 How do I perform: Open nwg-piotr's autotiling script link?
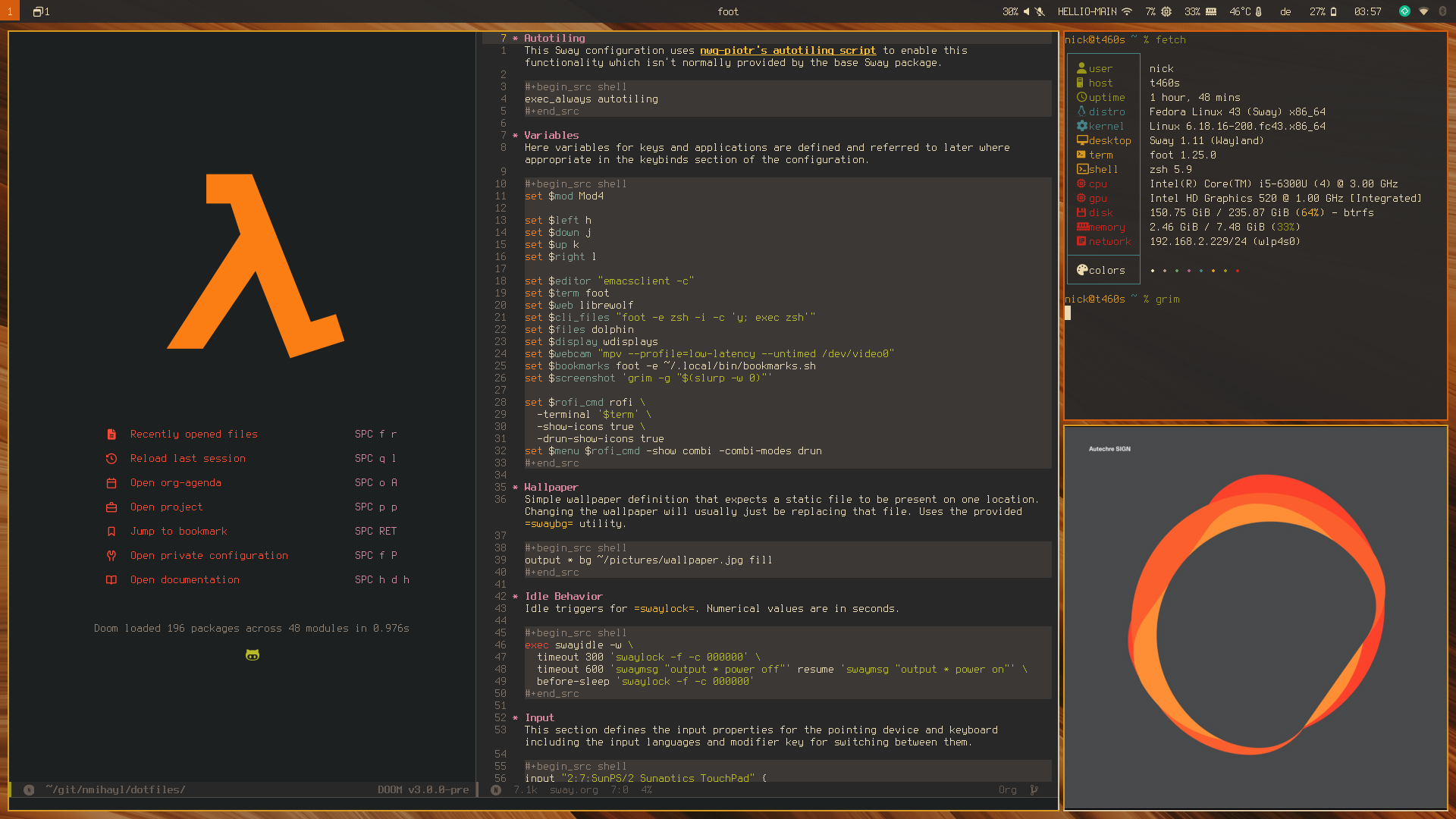(787, 50)
